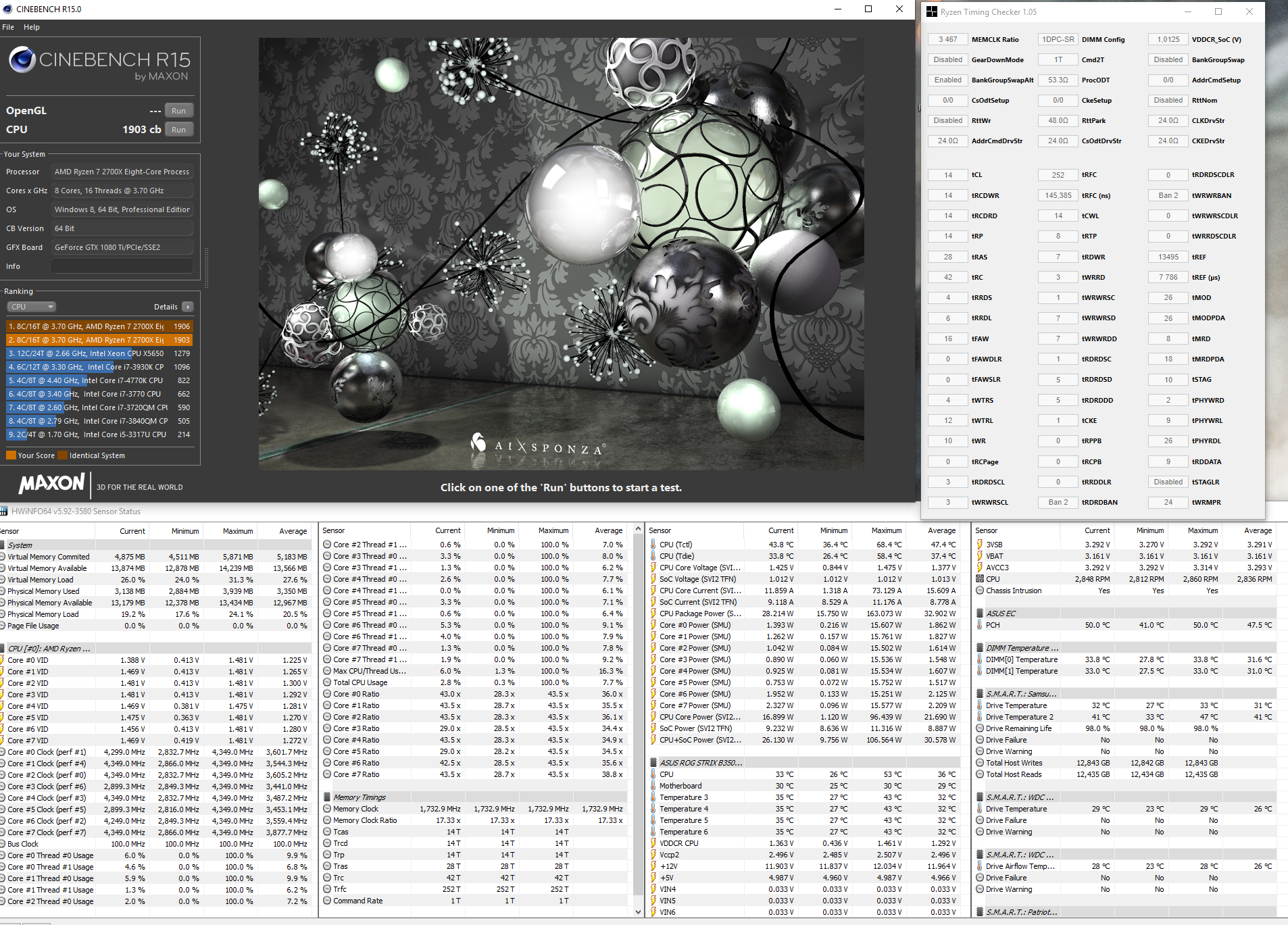The width and height of the screenshot is (1288, 925).
Task: Click the Drive Airflow Temp sensor icon
Action: click(980, 866)
